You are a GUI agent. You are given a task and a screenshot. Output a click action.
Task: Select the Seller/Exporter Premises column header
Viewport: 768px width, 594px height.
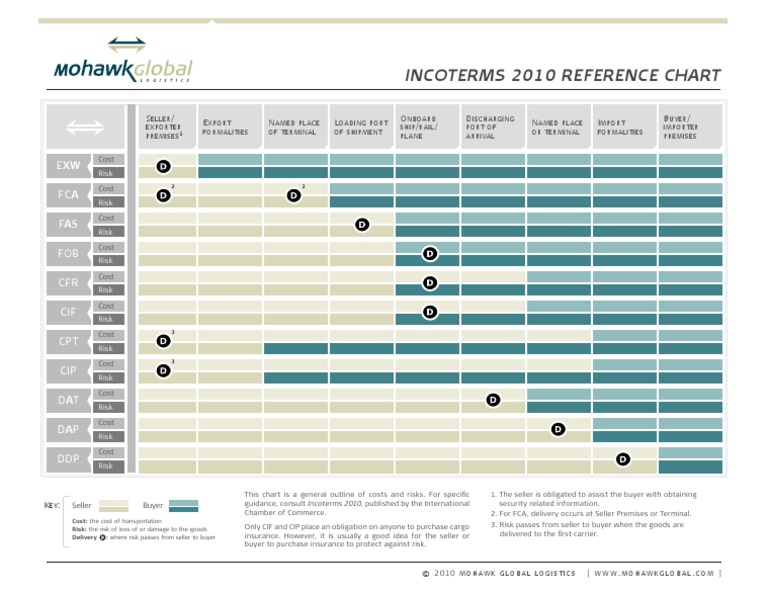tap(167, 127)
